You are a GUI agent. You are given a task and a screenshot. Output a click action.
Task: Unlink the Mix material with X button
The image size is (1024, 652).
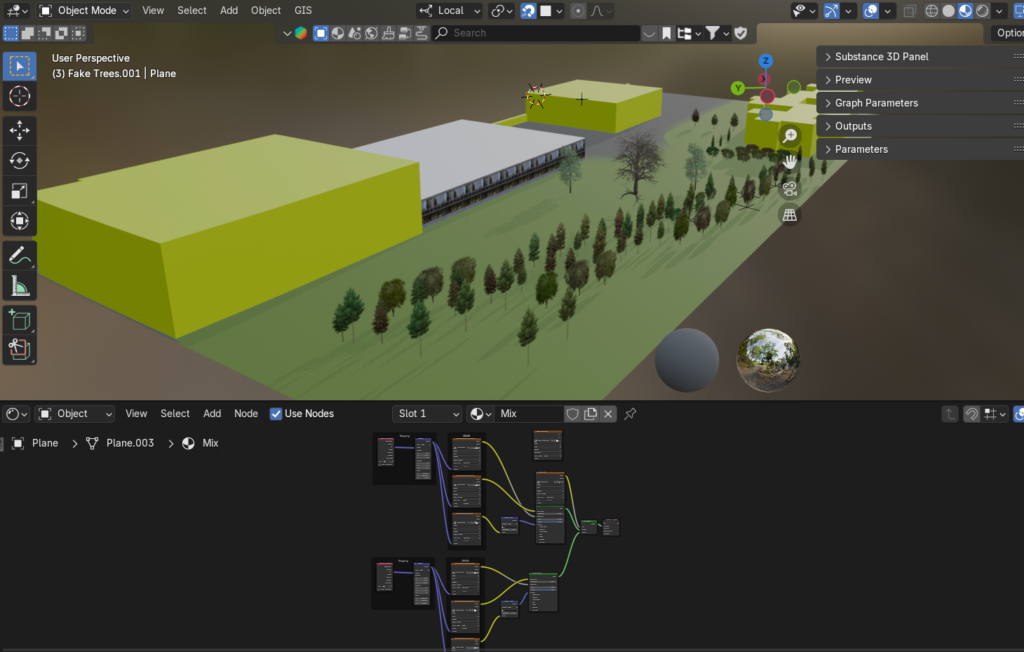608,414
